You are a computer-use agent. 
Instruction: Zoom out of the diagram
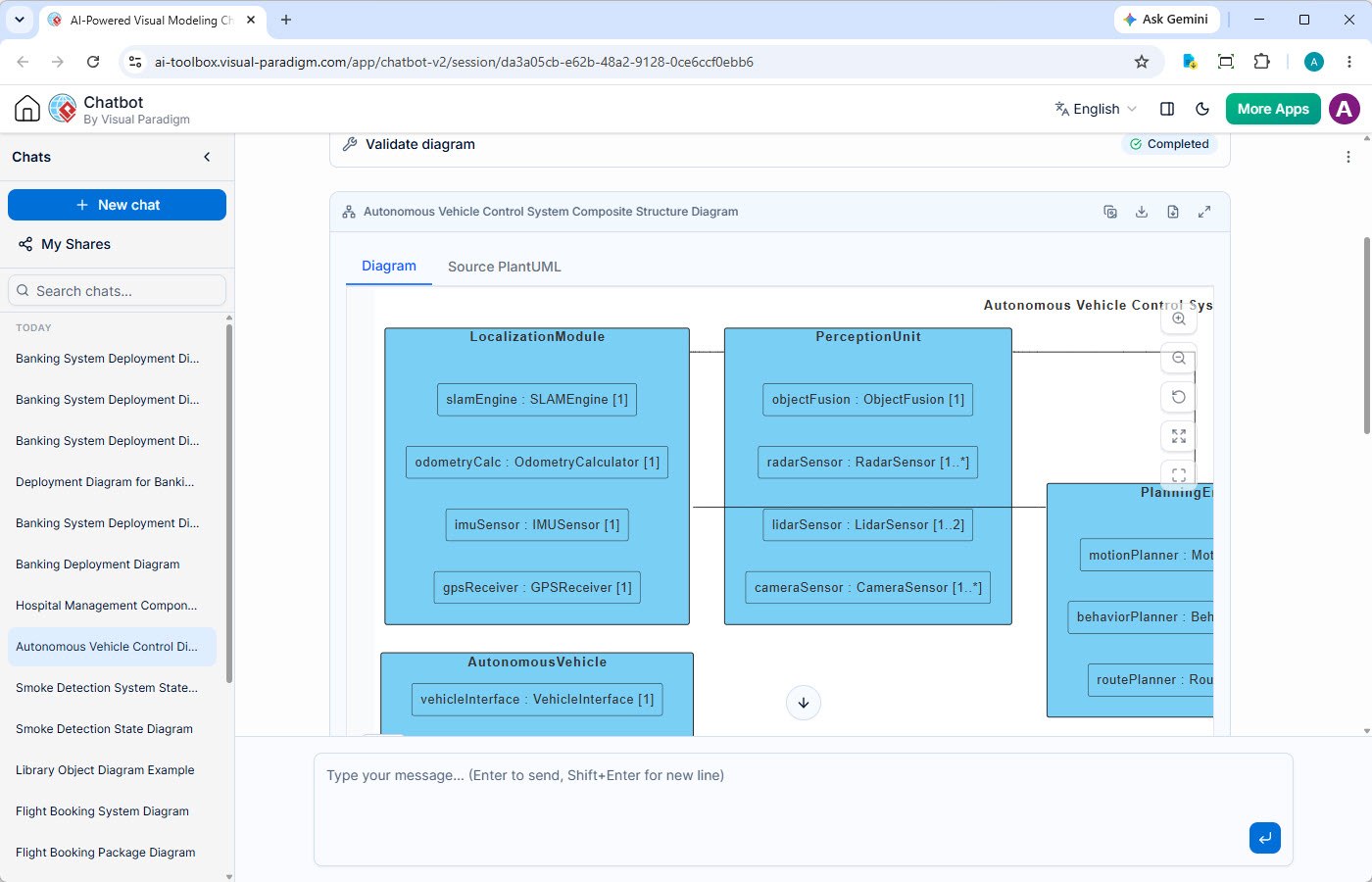(x=1179, y=358)
